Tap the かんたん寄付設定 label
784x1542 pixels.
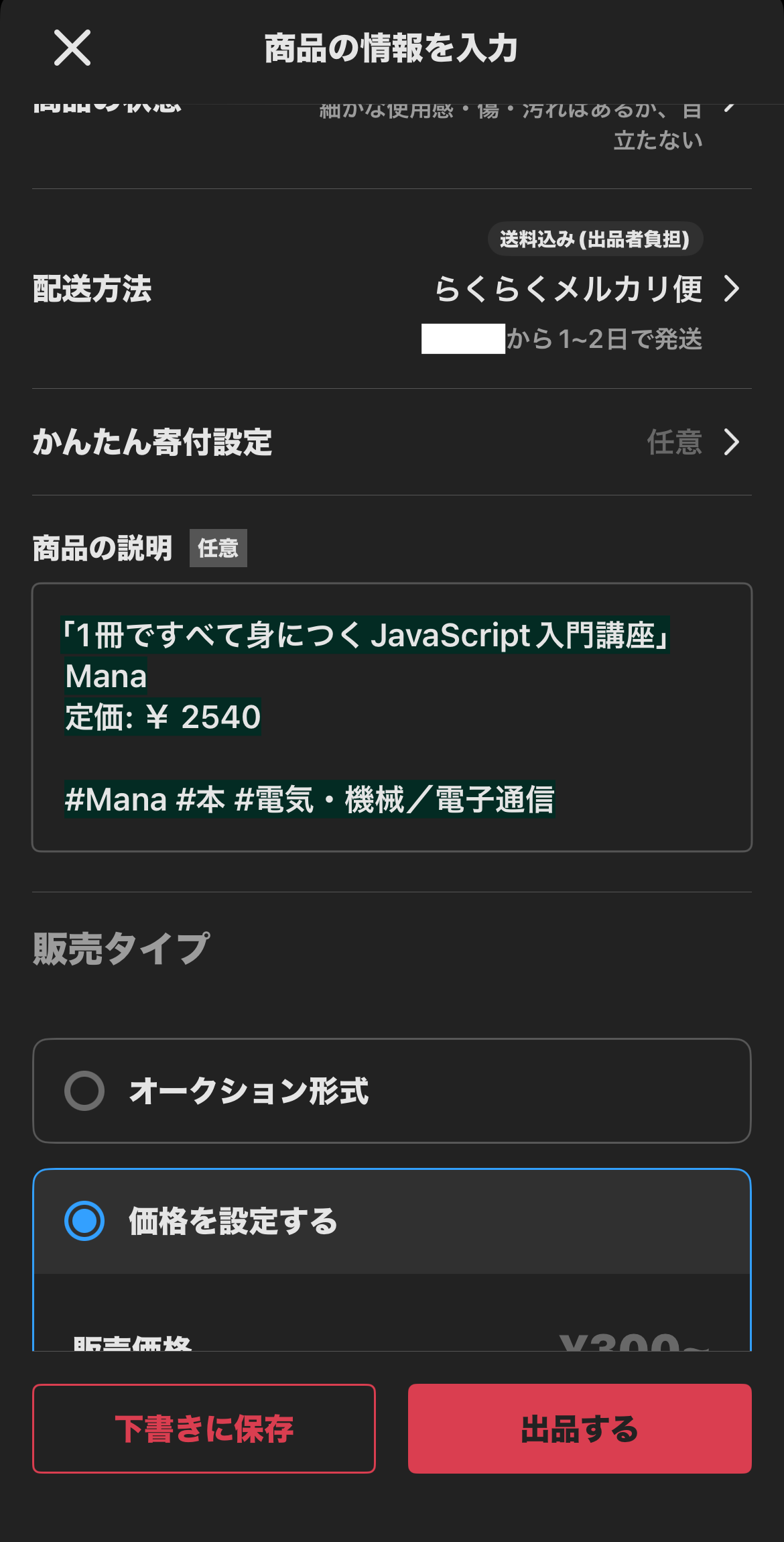click(153, 442)
